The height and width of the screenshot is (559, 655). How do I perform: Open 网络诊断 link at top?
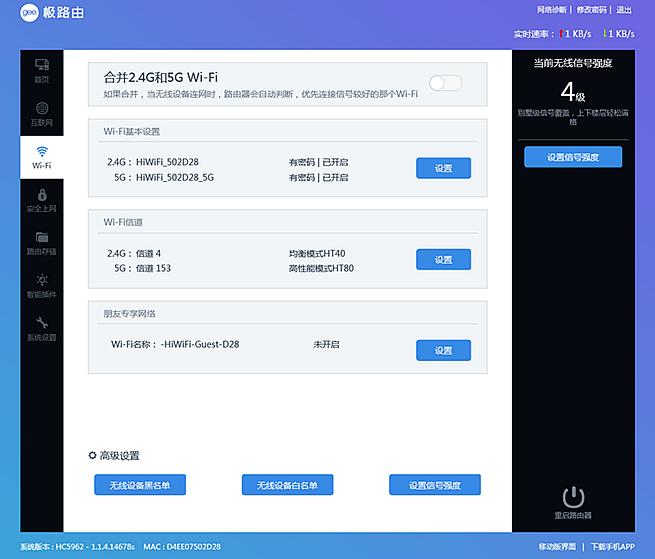tap(551, 10)
